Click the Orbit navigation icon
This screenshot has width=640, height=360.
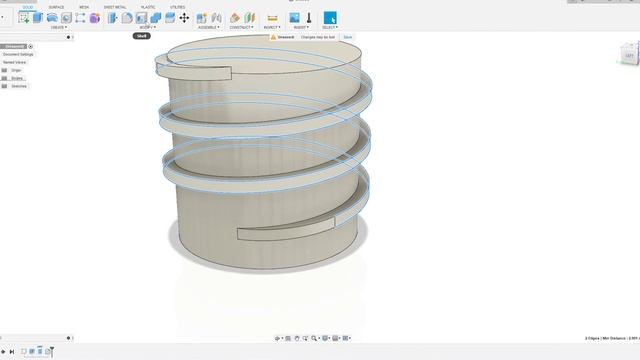[278, 338]
